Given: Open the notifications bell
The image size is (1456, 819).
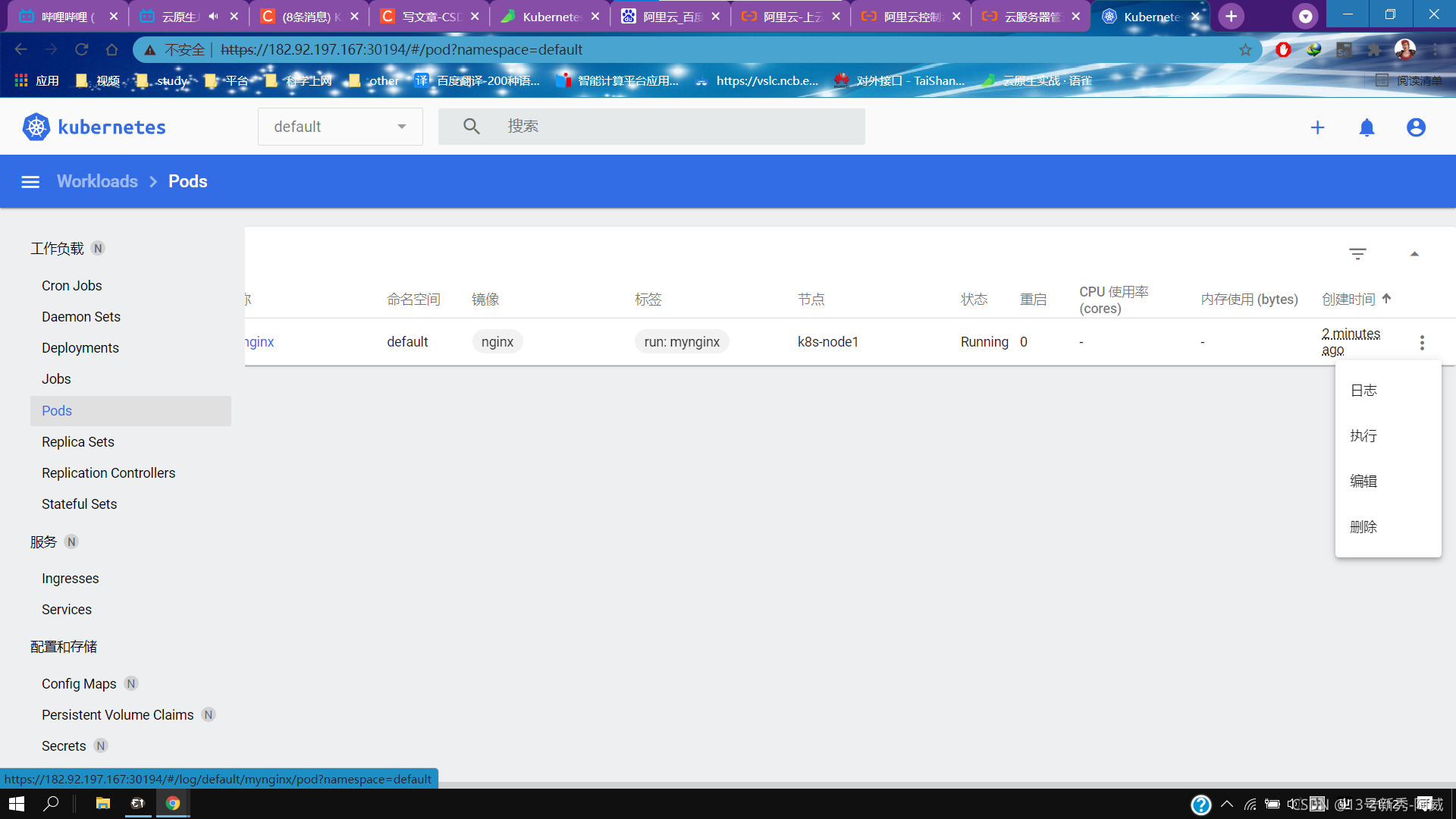Looking at the screenshot, I should coord(1367,127).
